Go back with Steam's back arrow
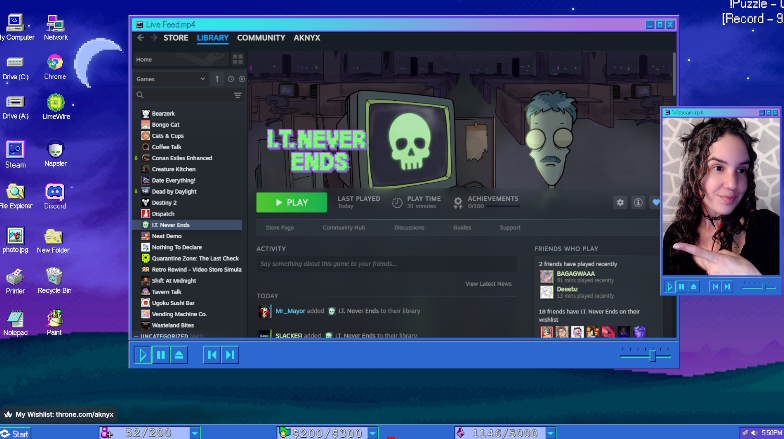This screenshot has width=784, height=439. [140, 38]
